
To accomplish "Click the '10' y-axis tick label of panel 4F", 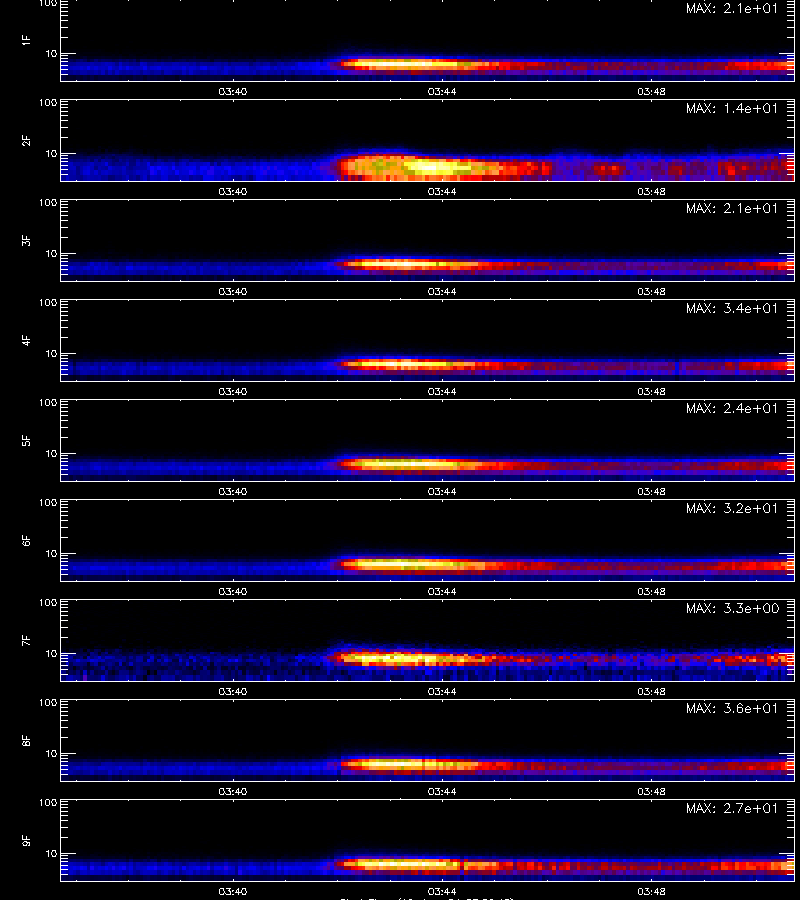I will [51, 354].
